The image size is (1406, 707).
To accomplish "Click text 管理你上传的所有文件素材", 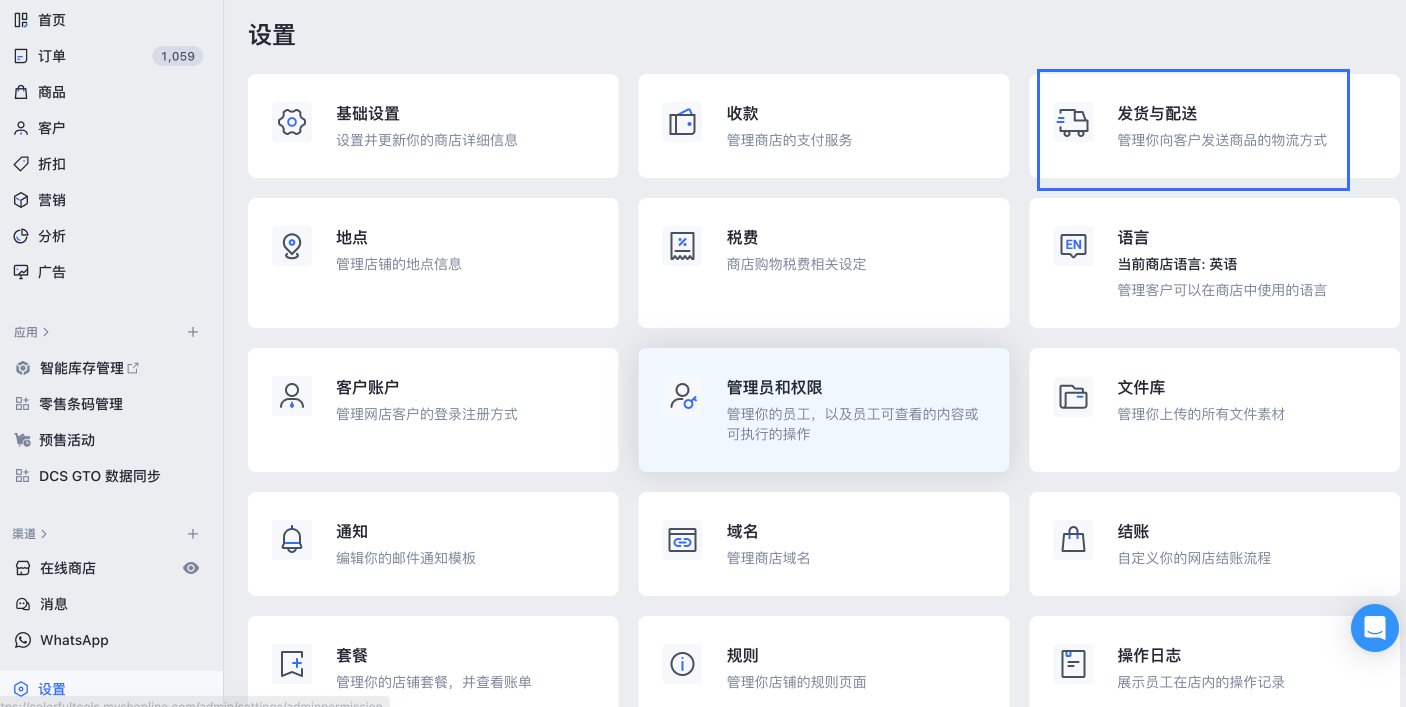I will [x=1201, y=414].
